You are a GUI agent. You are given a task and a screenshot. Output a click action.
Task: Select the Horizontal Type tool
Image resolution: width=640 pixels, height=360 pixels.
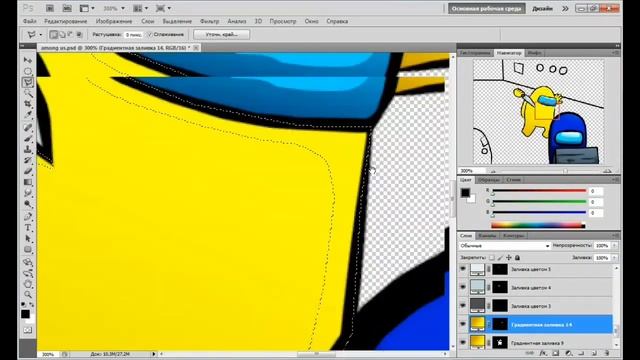(28, 228)
